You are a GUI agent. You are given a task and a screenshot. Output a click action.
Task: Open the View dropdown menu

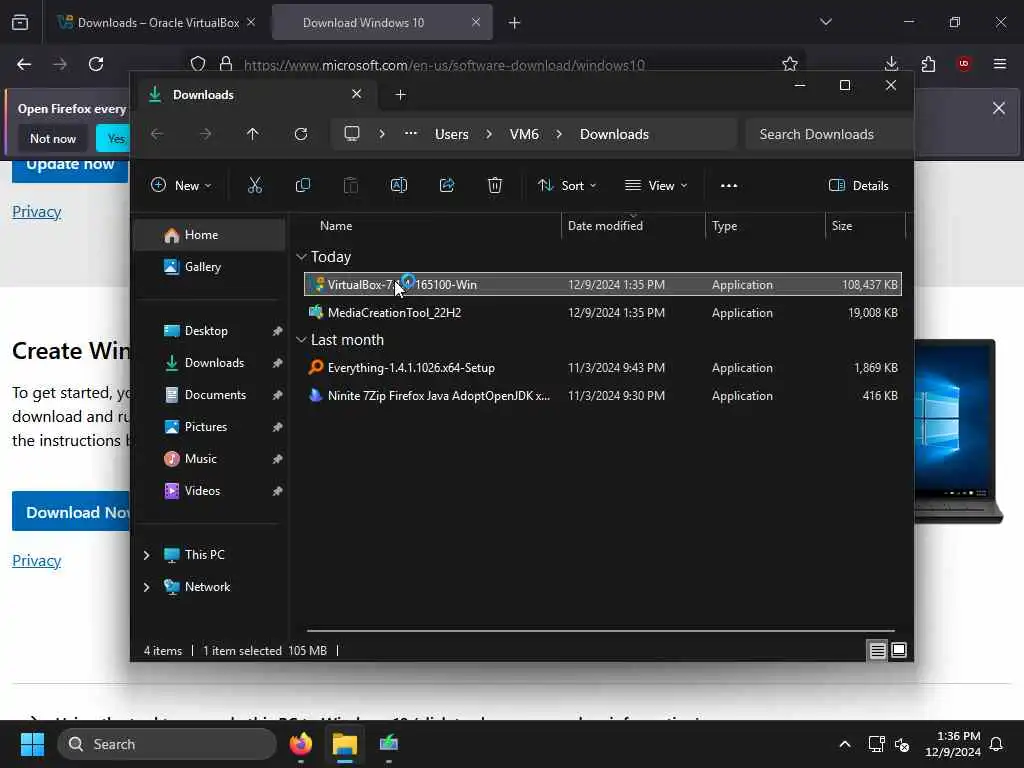pyautogui.click(x=656, y=185)
